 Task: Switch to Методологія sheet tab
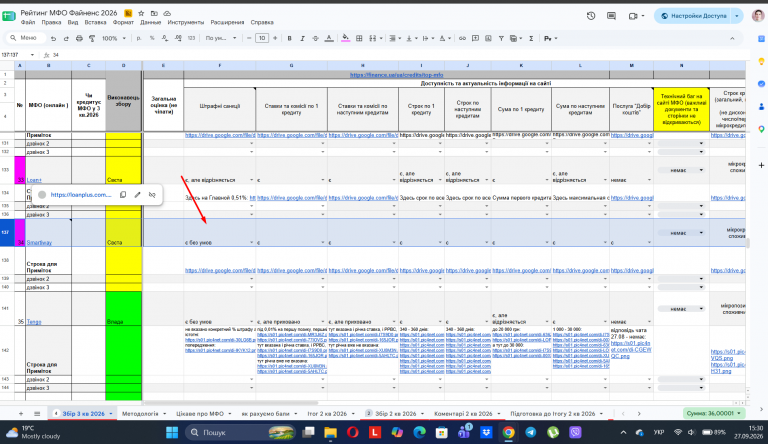pyautogui.click(x=140, y=414)
